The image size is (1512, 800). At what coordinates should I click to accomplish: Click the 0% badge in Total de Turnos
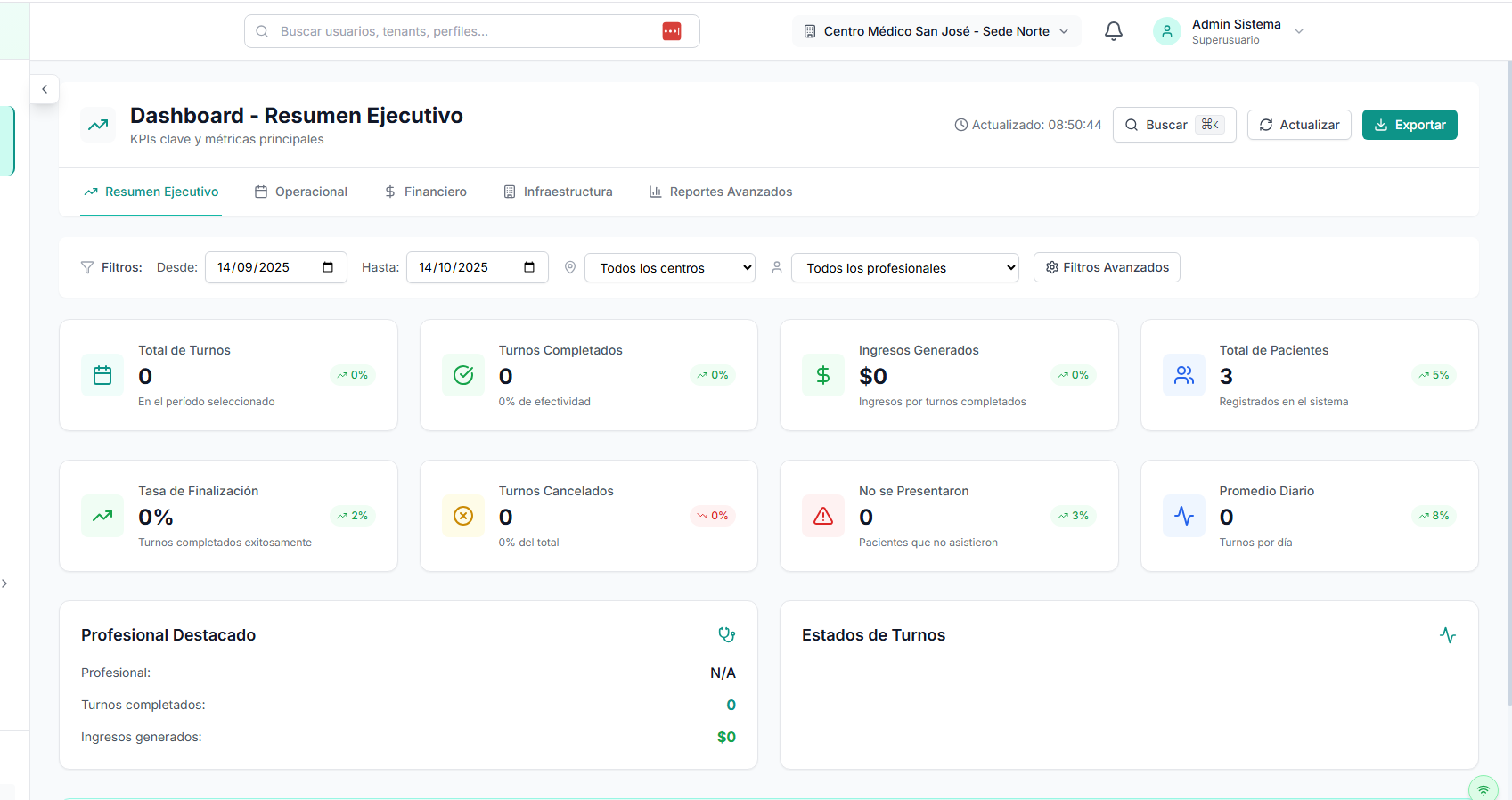coord(353,375)
